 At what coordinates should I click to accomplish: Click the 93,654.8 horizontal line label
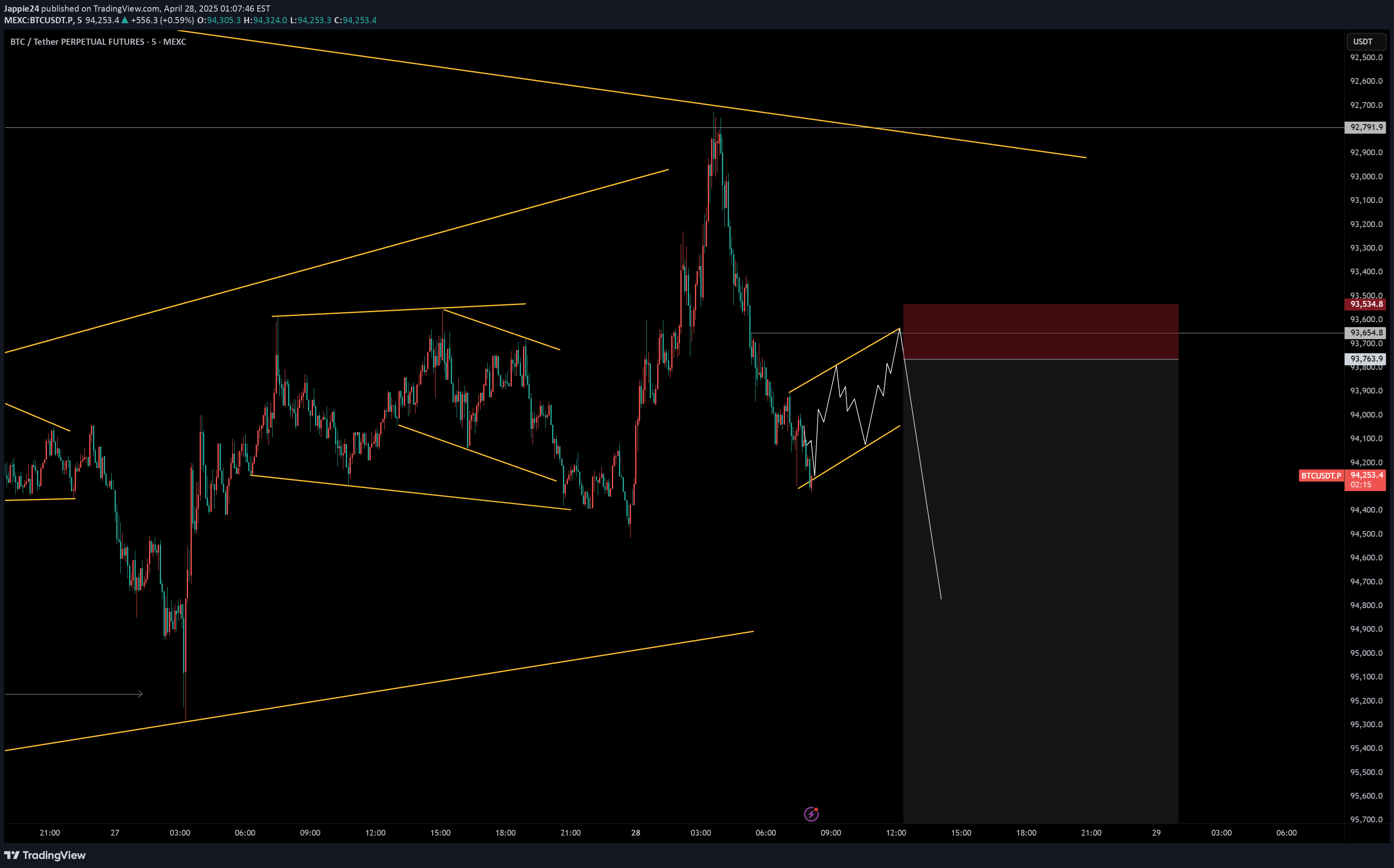pyautogui.click(x=1366, y=333)
